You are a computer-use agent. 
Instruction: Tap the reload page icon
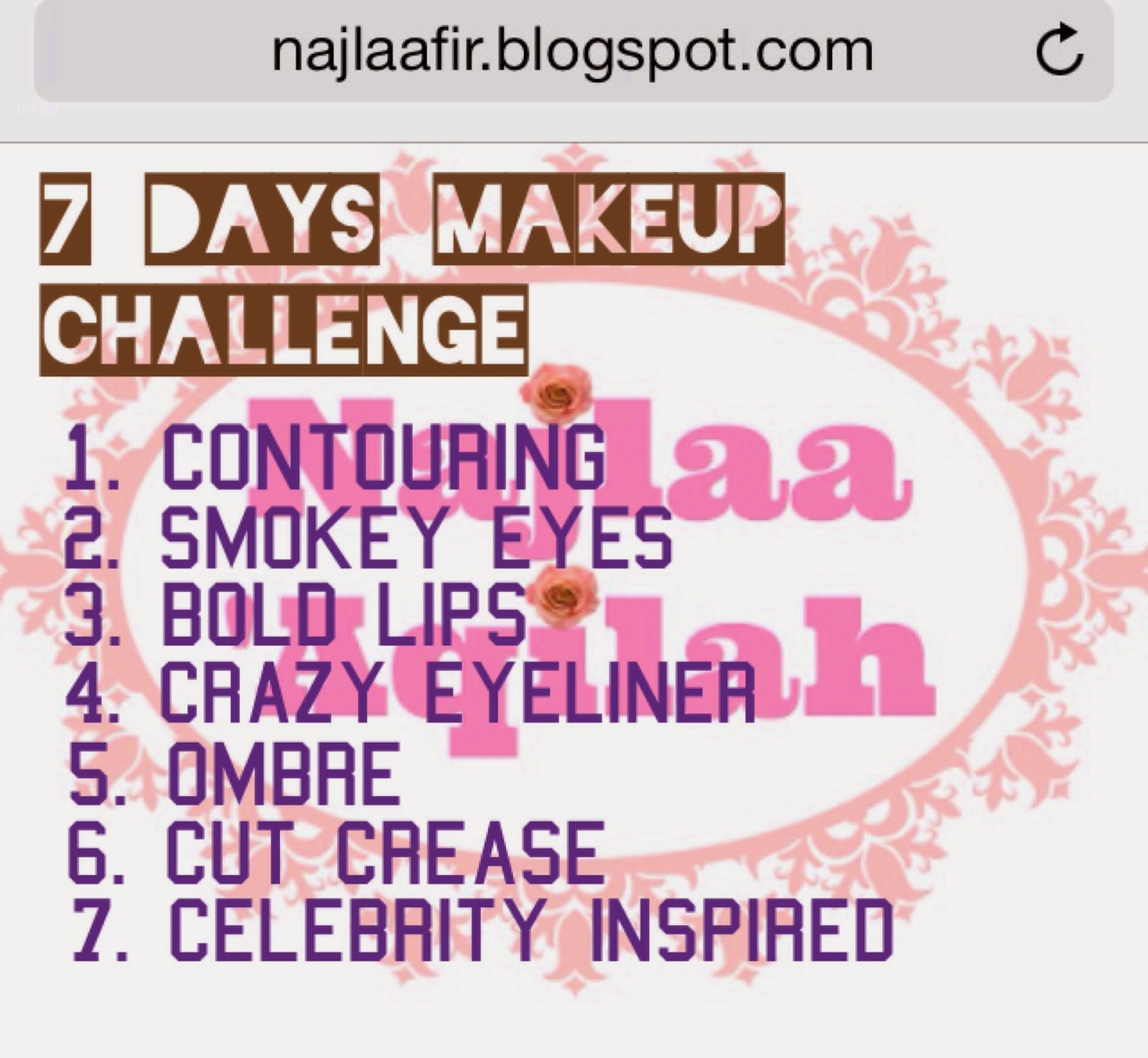[x=1059, y=51]
